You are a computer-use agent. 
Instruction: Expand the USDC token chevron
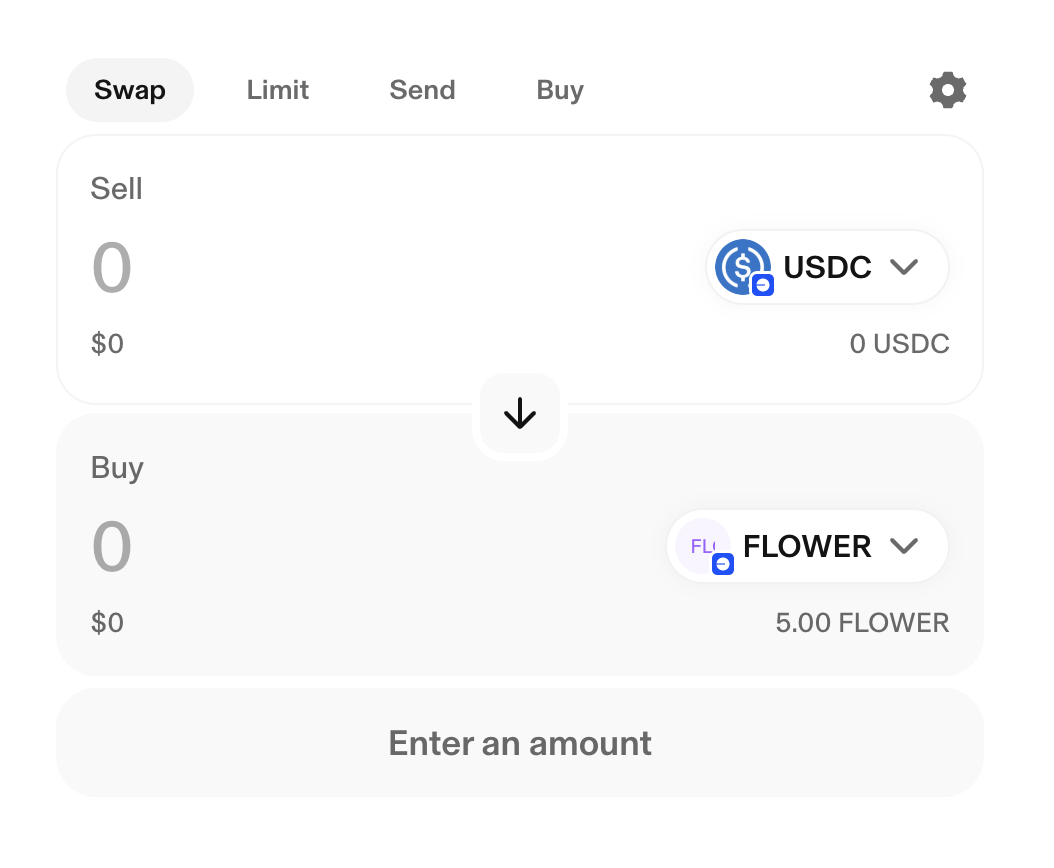904,267
